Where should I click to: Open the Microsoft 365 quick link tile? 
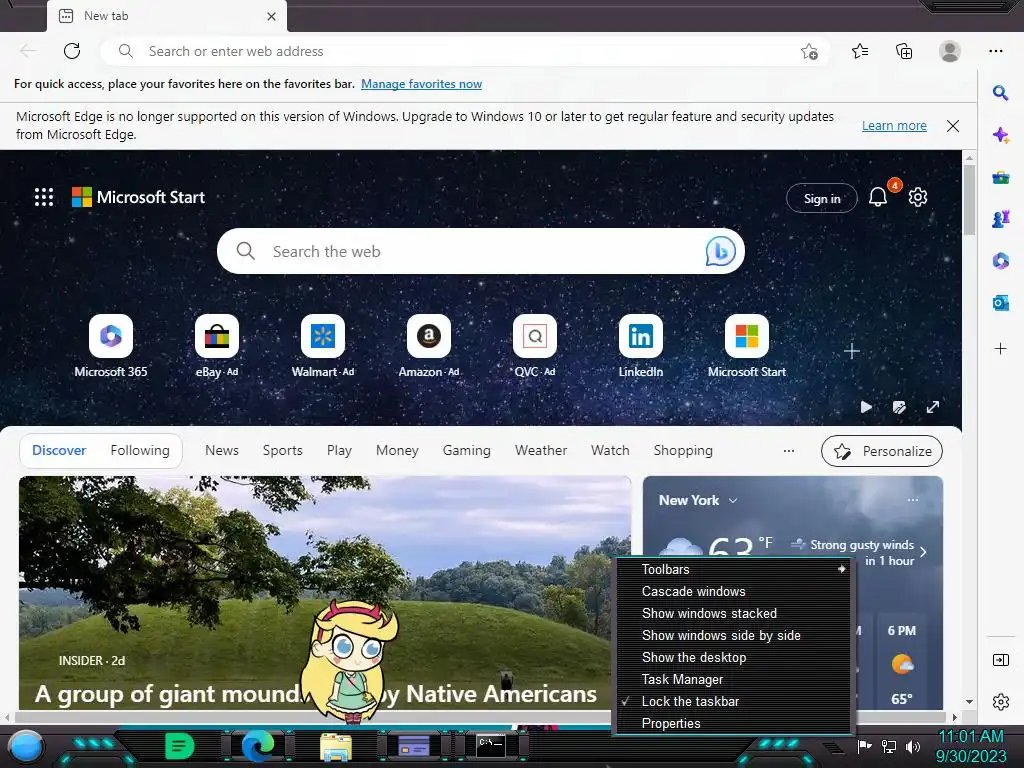click(111, 336)
